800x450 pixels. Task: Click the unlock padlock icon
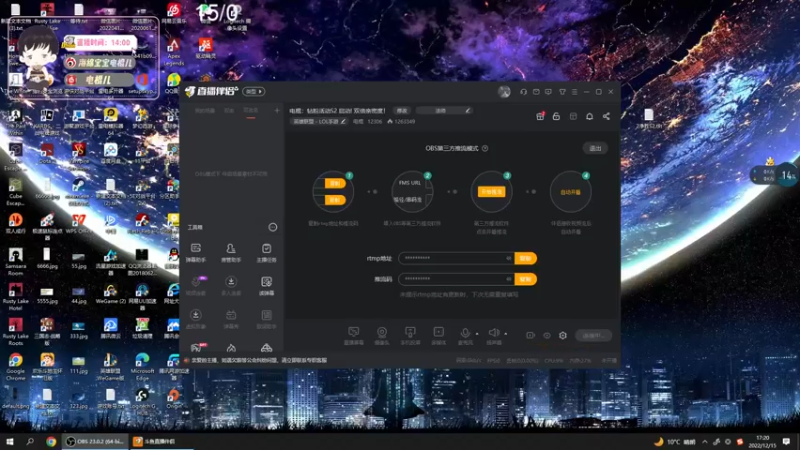557,116
